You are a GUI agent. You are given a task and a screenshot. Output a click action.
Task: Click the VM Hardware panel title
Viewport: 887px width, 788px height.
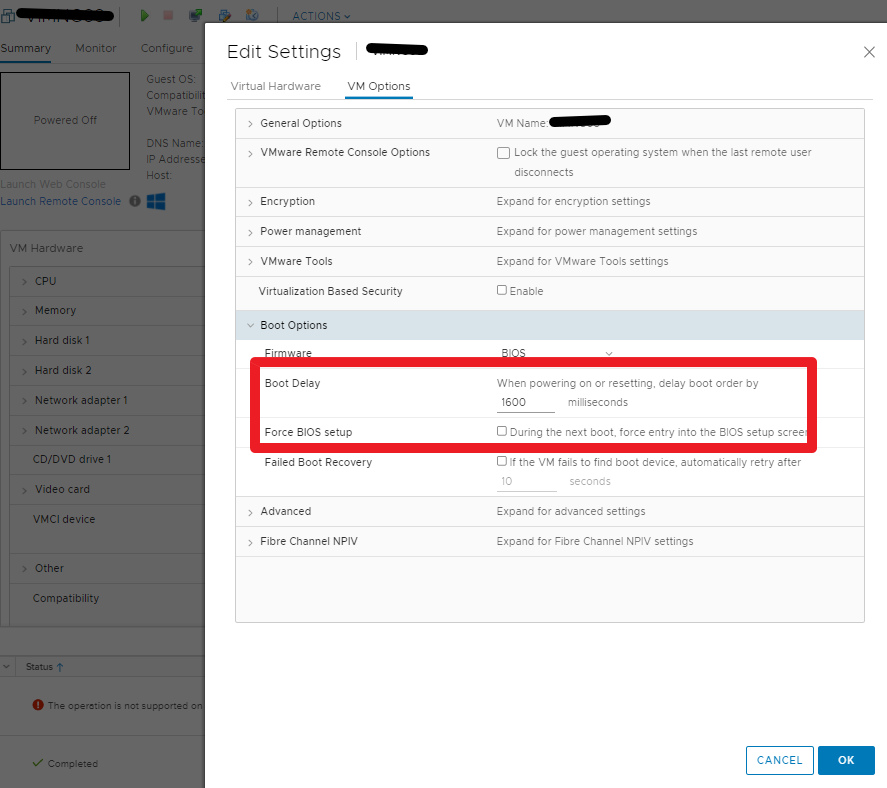(46, 248)
